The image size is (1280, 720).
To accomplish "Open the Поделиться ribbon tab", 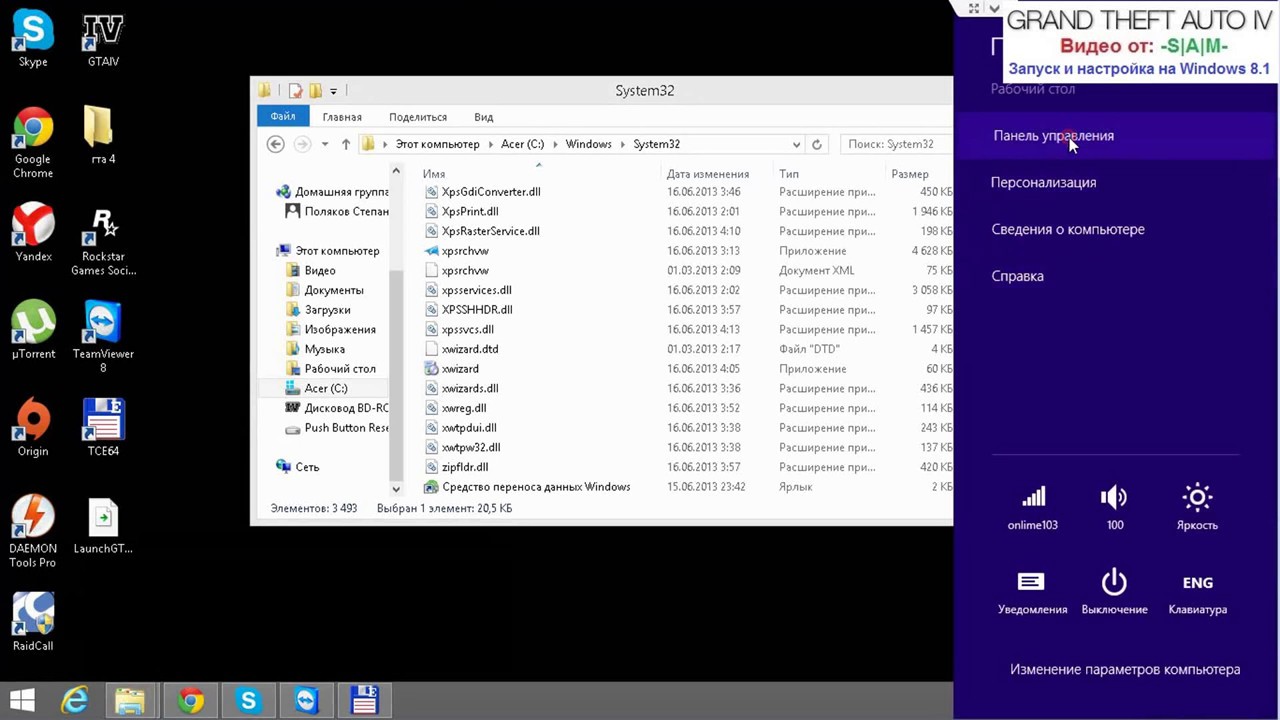I will tap(418, 117).
